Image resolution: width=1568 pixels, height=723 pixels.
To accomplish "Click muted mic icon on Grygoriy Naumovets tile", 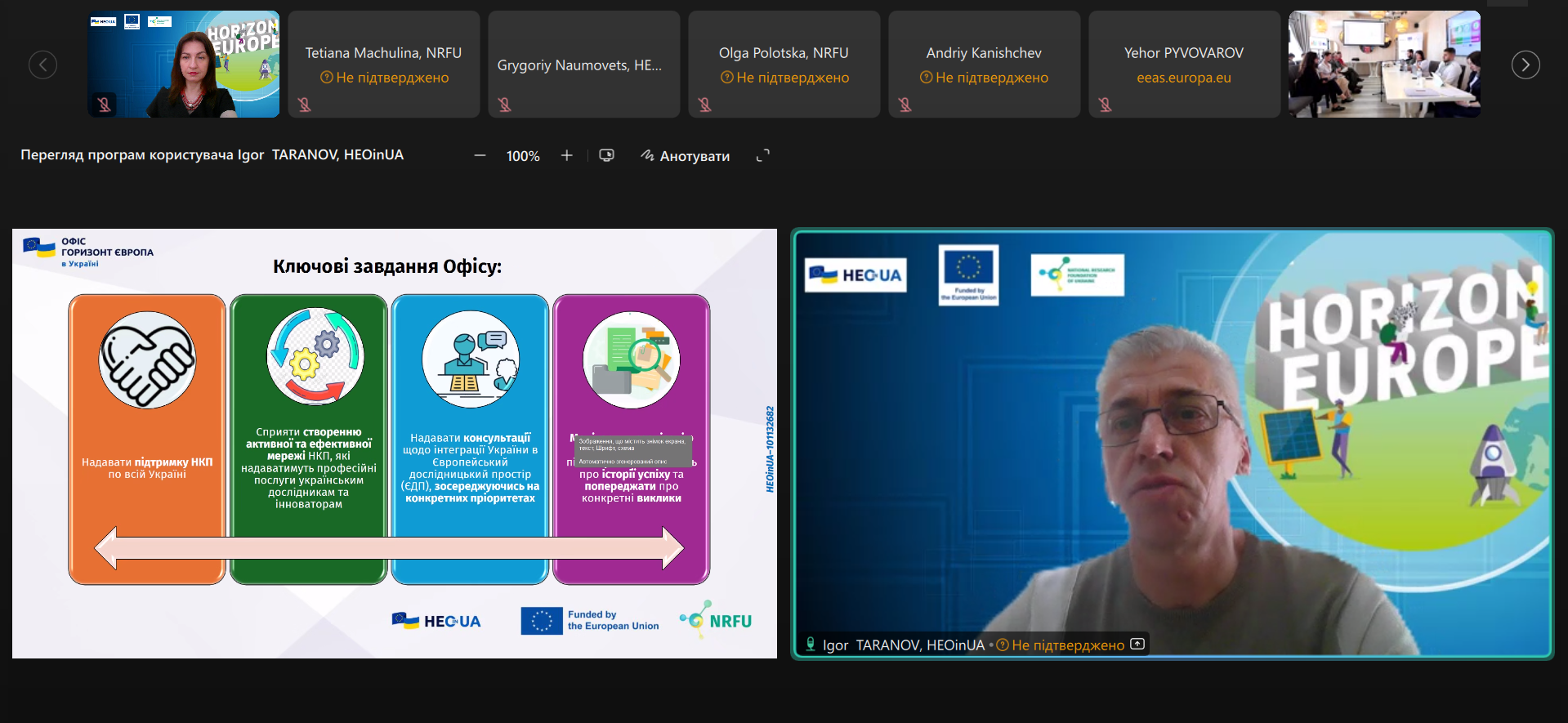I will click(x=505, y=105).
